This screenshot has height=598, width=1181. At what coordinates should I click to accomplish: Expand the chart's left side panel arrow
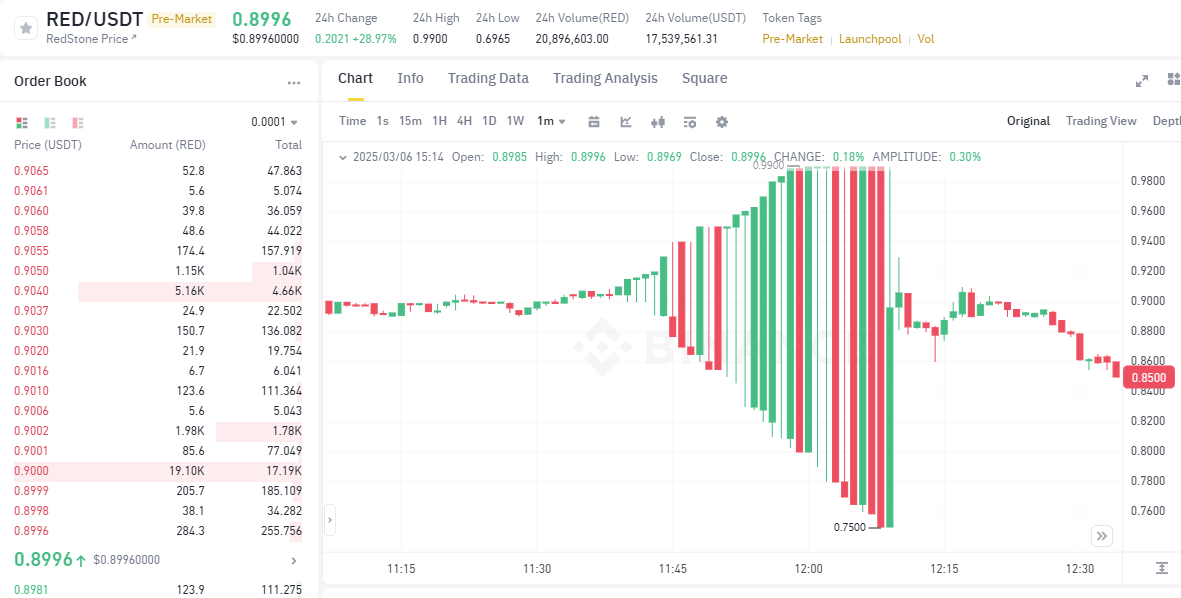pyautogui.click(x=330, y=520)
